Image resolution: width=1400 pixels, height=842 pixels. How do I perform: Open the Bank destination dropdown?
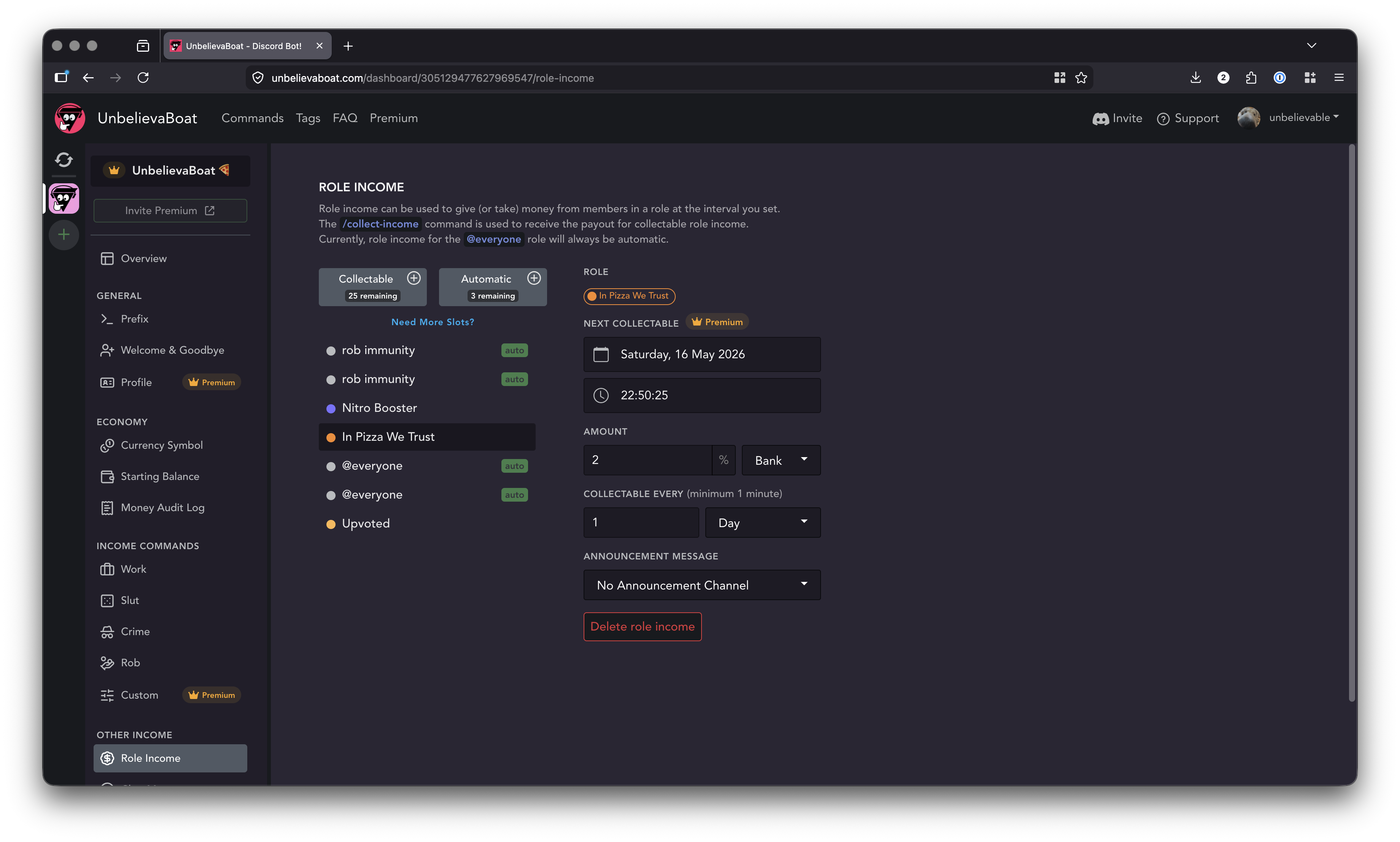781,460
